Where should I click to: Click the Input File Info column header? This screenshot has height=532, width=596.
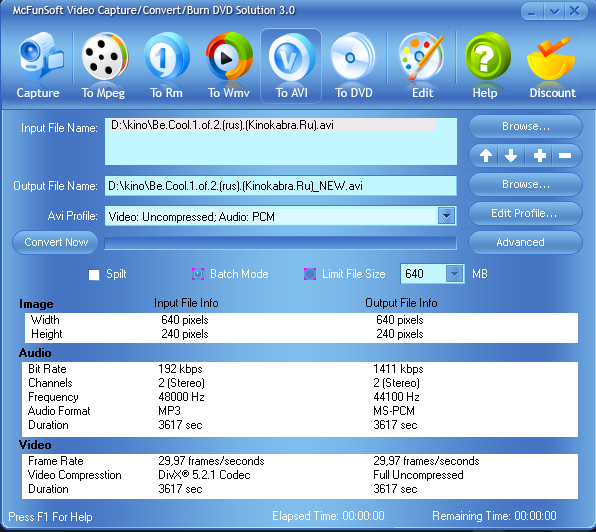(x=186, y=303)
